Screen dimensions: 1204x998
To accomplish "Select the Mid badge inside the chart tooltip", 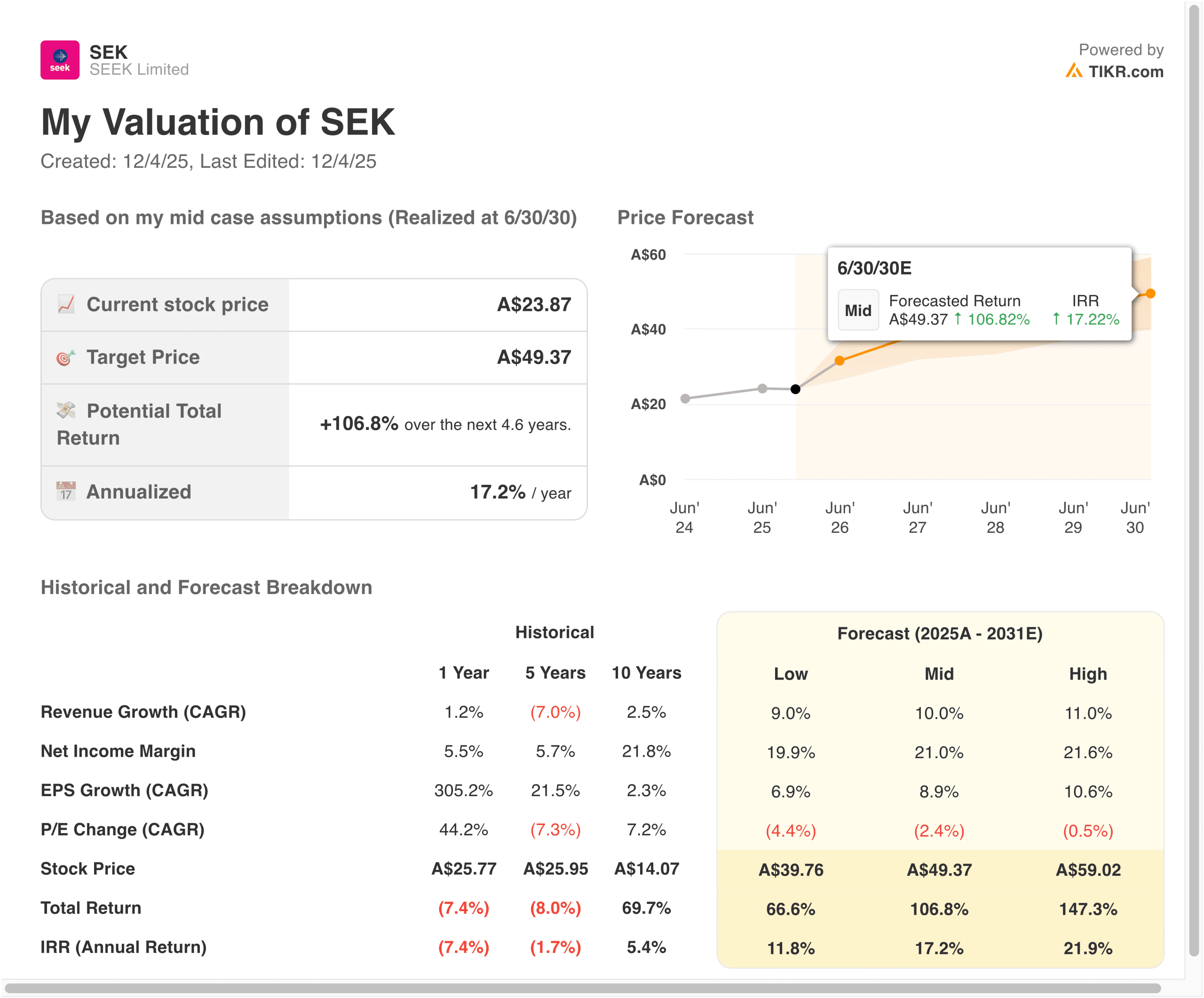I will [858, 310].
